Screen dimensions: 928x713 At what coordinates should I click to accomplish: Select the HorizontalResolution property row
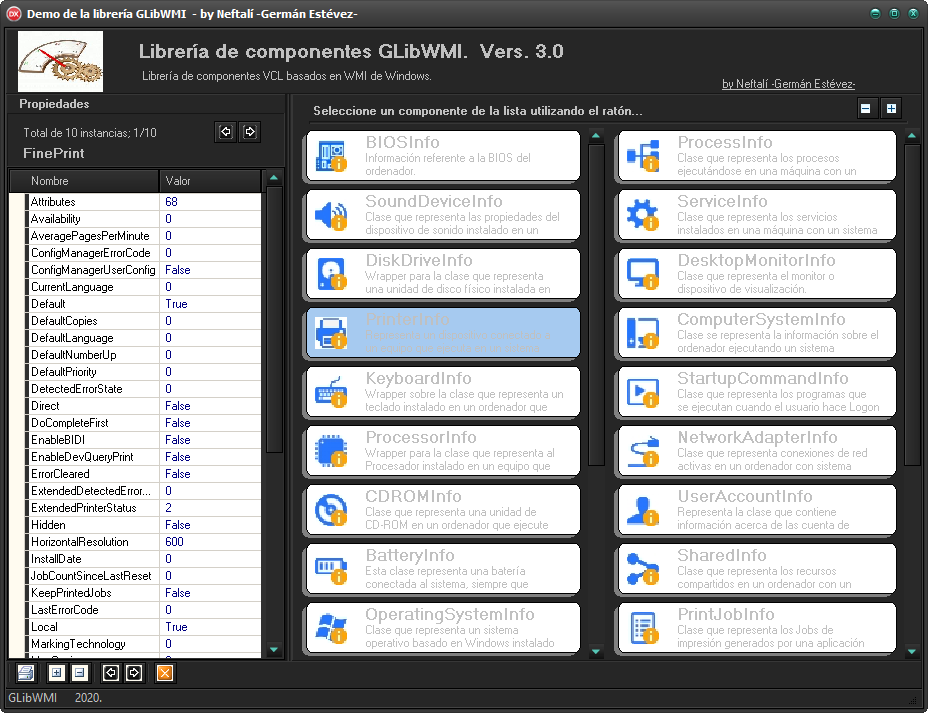pos(90,542)
